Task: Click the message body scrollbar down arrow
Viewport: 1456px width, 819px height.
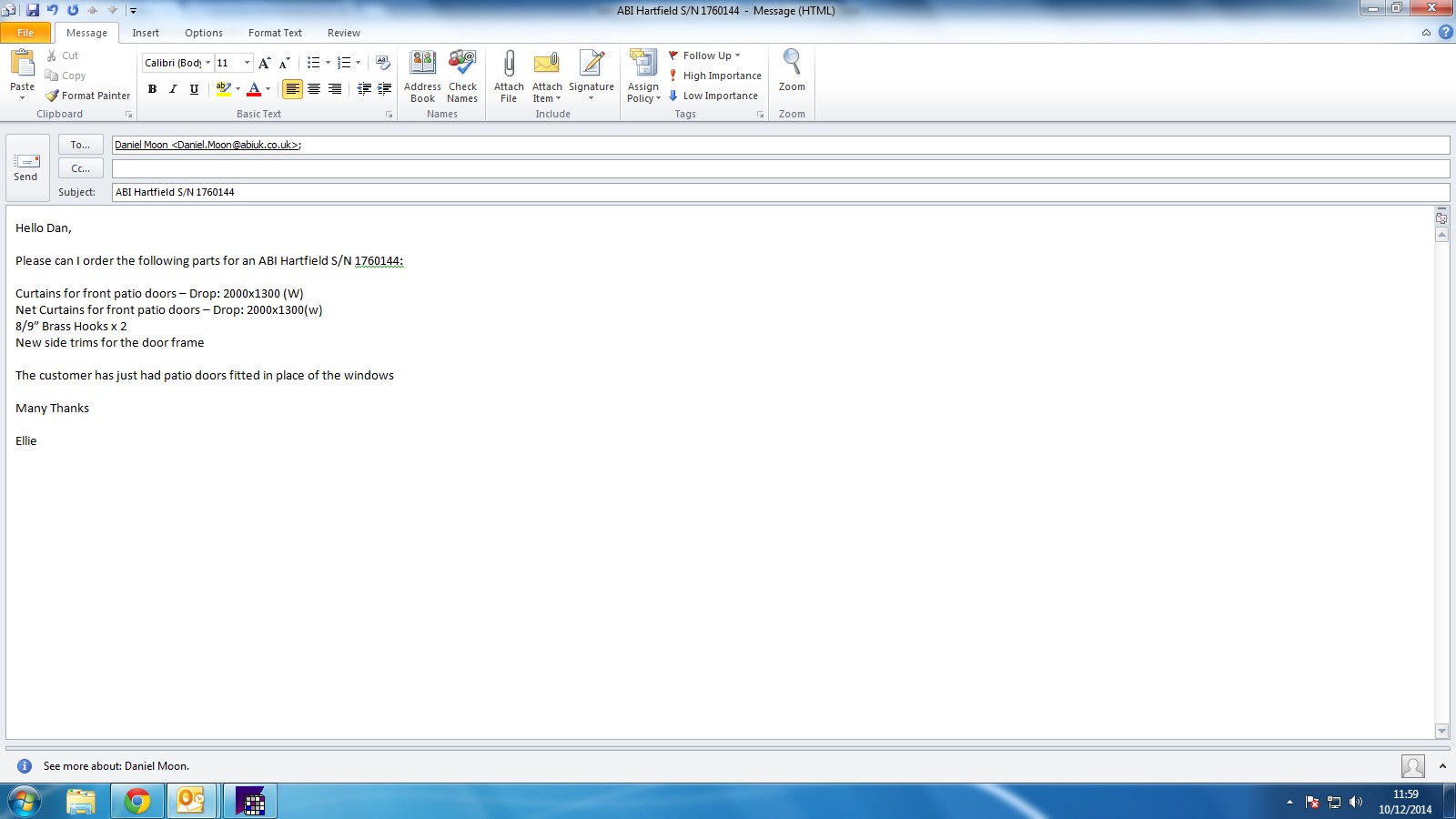Action: [x=1441, y=731]
